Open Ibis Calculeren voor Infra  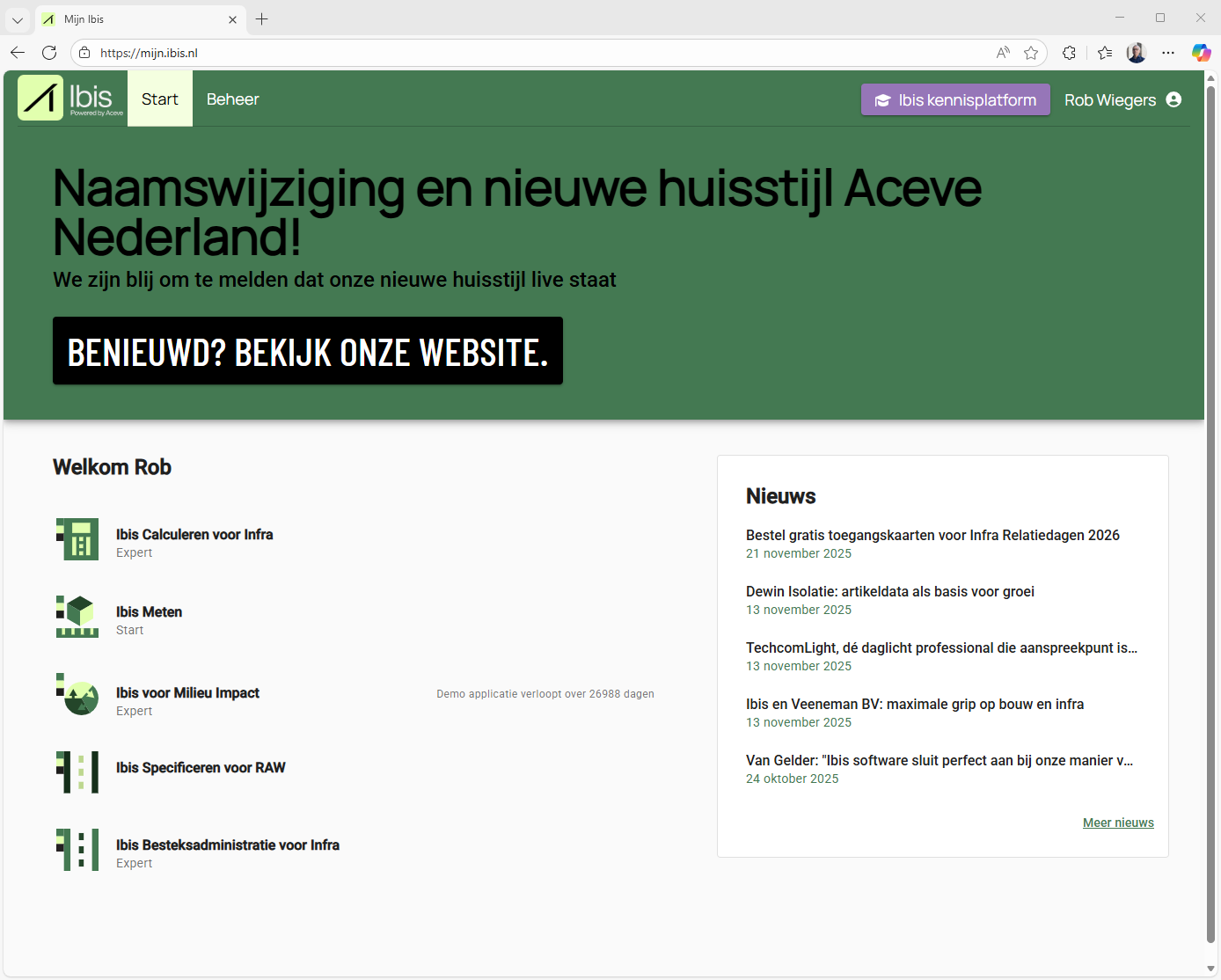click(194, 534)
